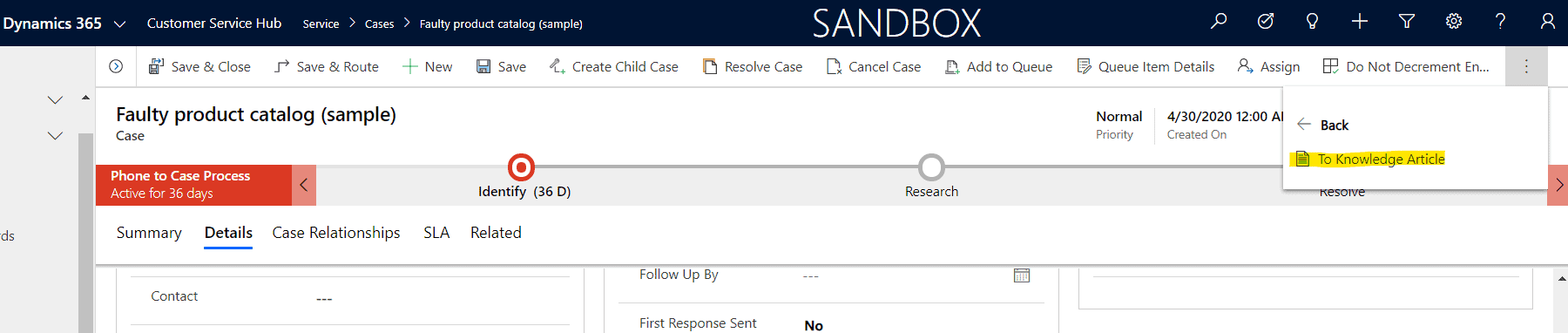Viewport: 1568px width, 333px height.
Task: Open the settings gear icon
Action: pyautogui.click(x=1454, y=21)
